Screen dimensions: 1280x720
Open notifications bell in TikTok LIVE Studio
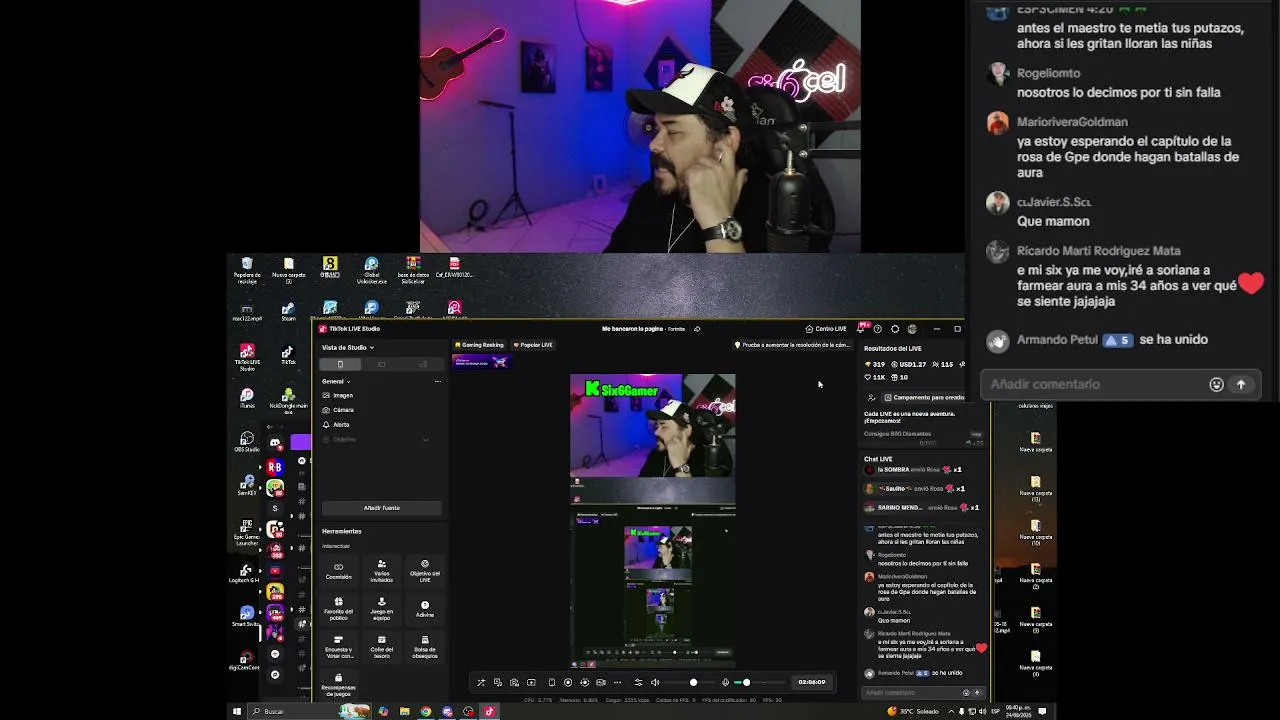862,328
